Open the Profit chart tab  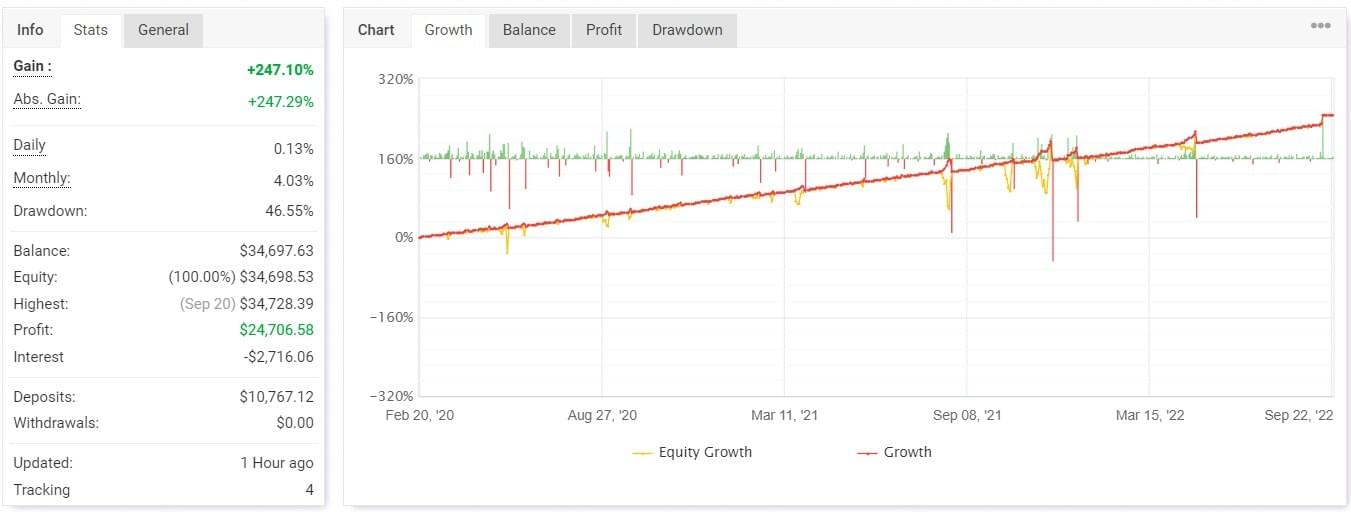604,30
